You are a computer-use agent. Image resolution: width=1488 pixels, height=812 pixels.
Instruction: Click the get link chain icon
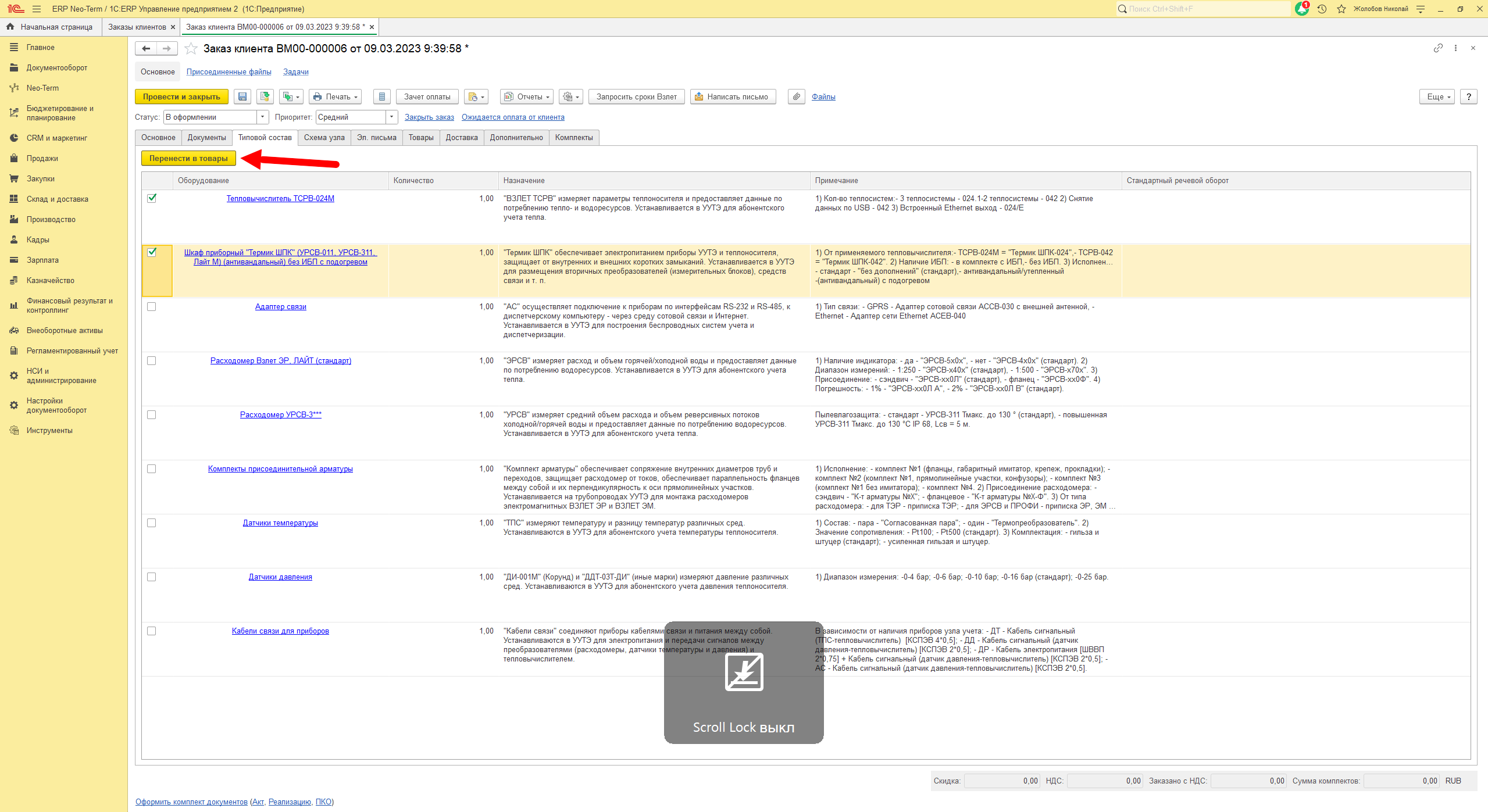(1438, 48)
